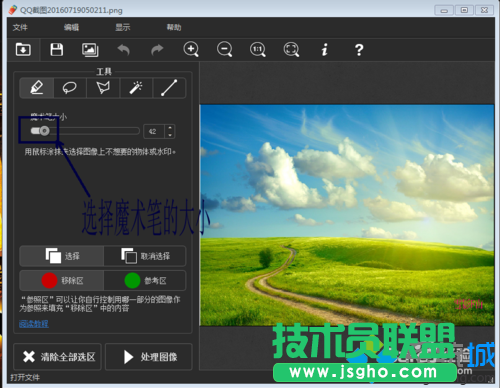Click the brush size slider handle
500x388 pixels.
pos(44,131)
